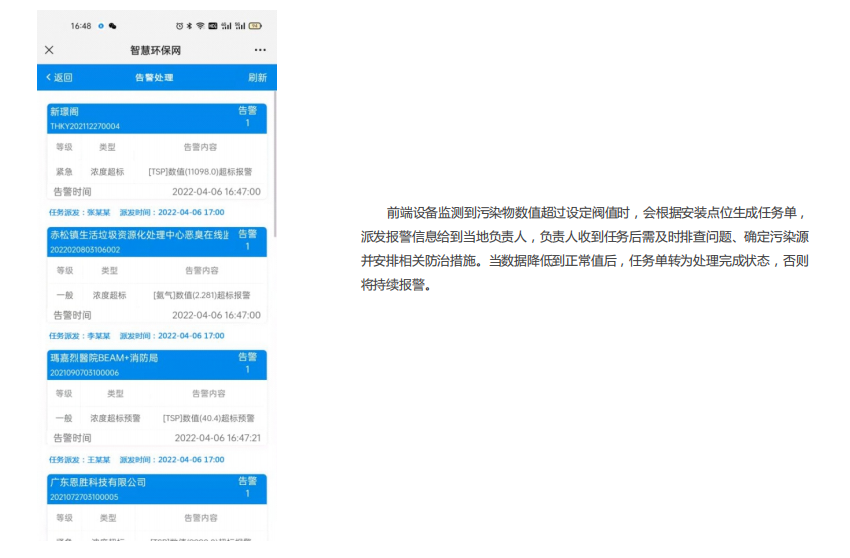Click the alert list scrollbar
This screenshot has width=850, height=558.
click(x=275, y=164)
